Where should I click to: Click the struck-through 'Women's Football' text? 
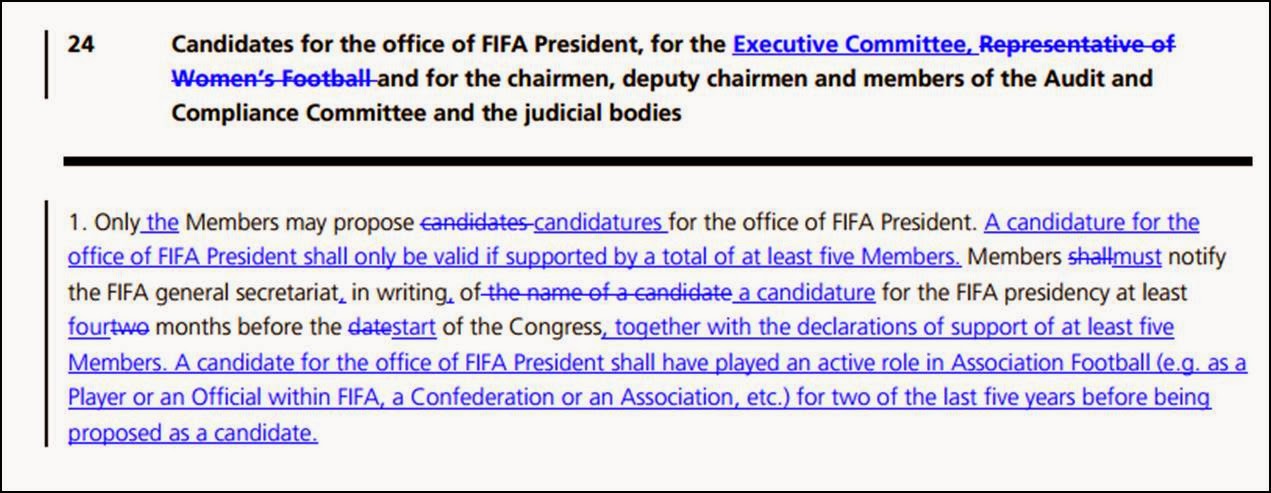(271, 79)
